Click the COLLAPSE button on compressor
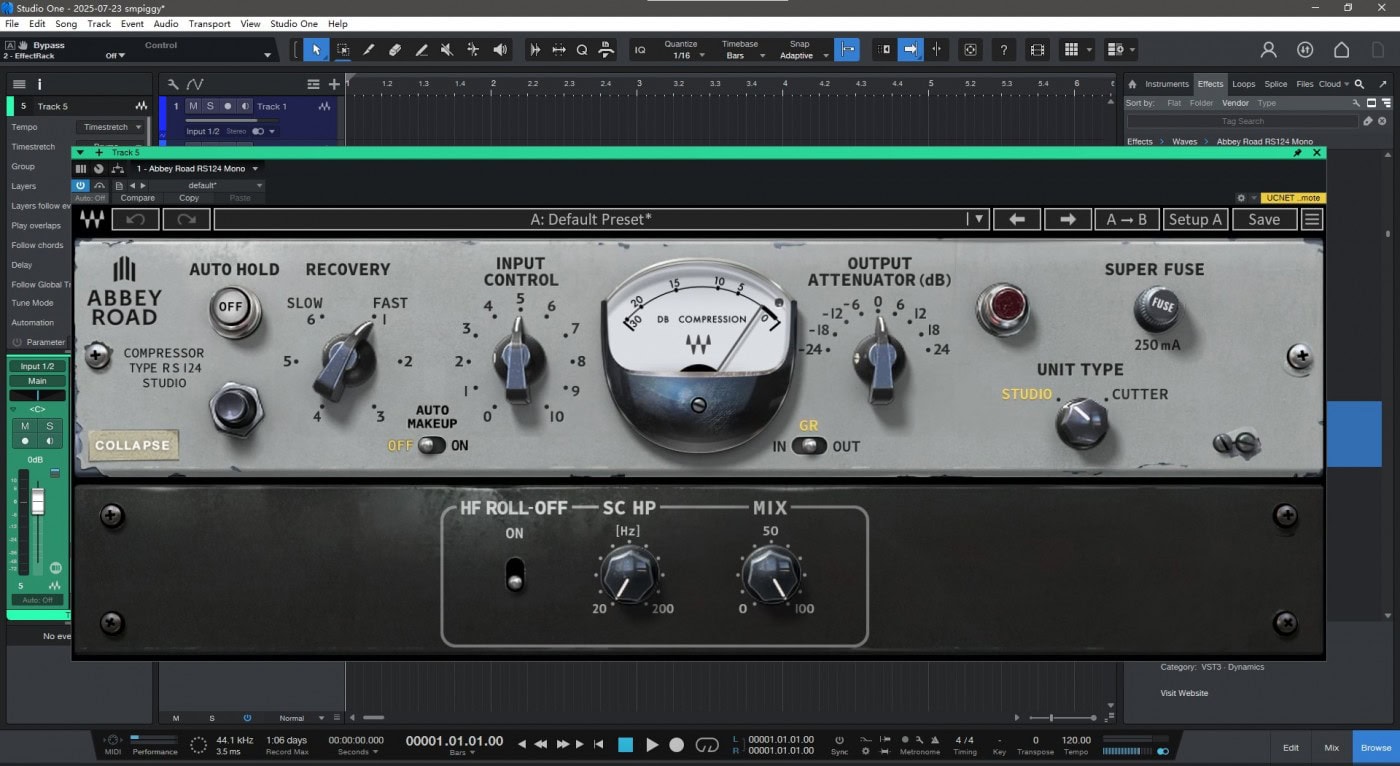This screenshot has height=766, width=1400. point(133,445)
